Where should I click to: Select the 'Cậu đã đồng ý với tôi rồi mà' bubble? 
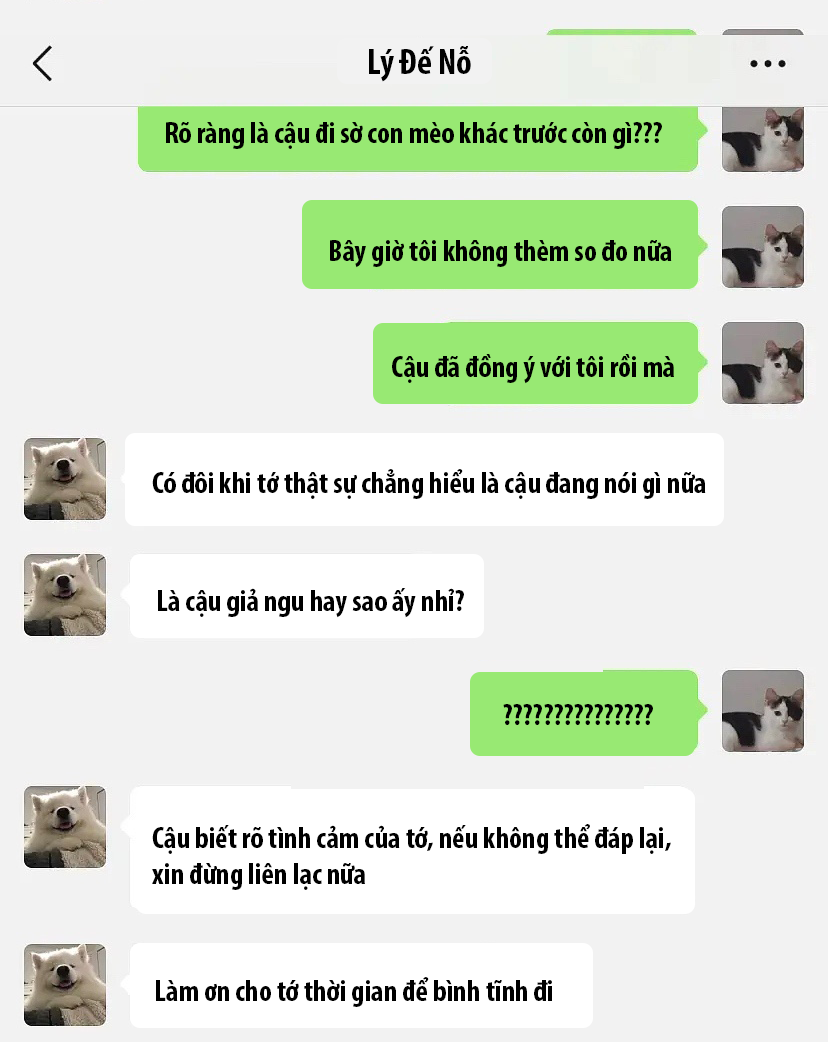536,364
